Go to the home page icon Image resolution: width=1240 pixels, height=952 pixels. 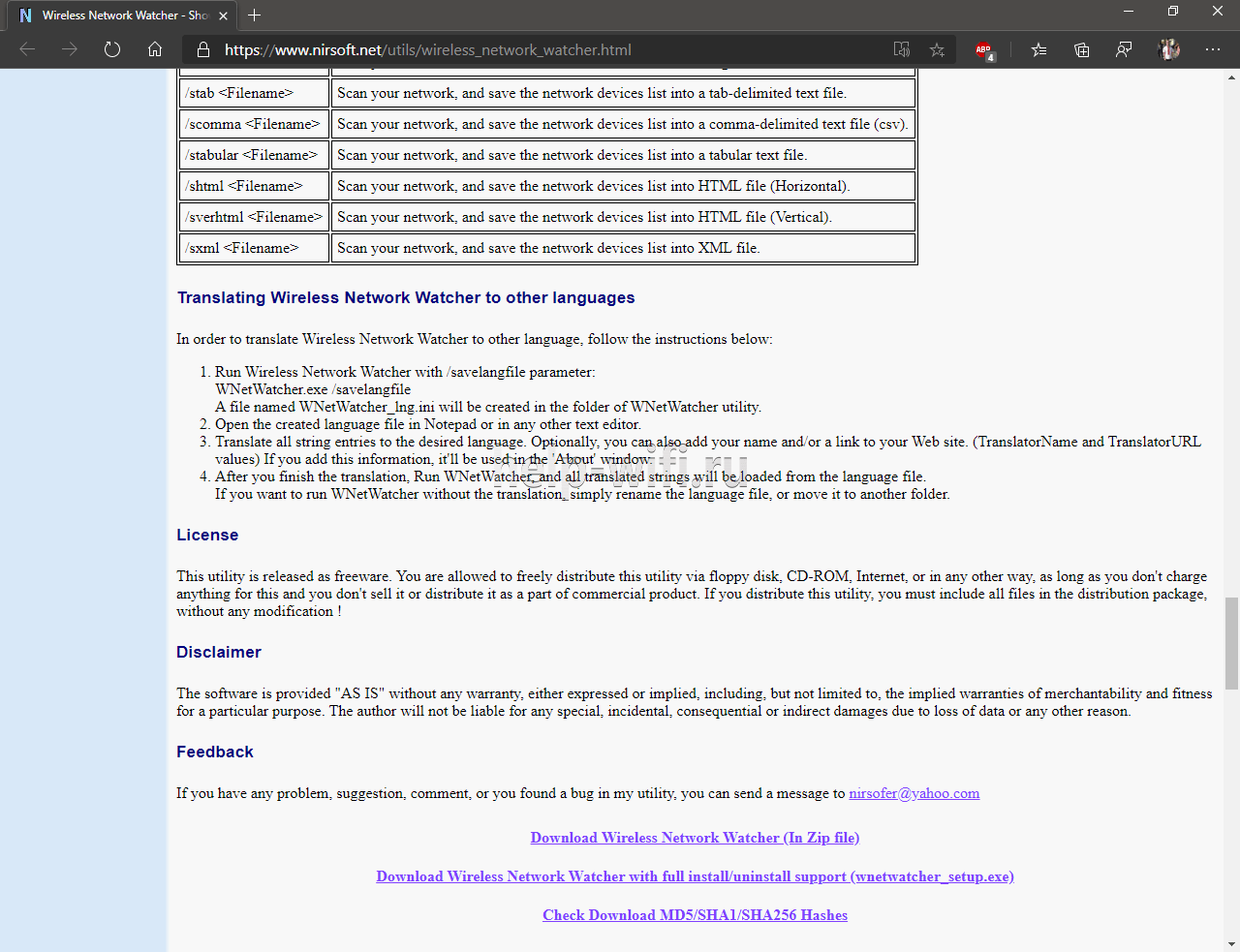pyautogui.click(x=155, y=49)
